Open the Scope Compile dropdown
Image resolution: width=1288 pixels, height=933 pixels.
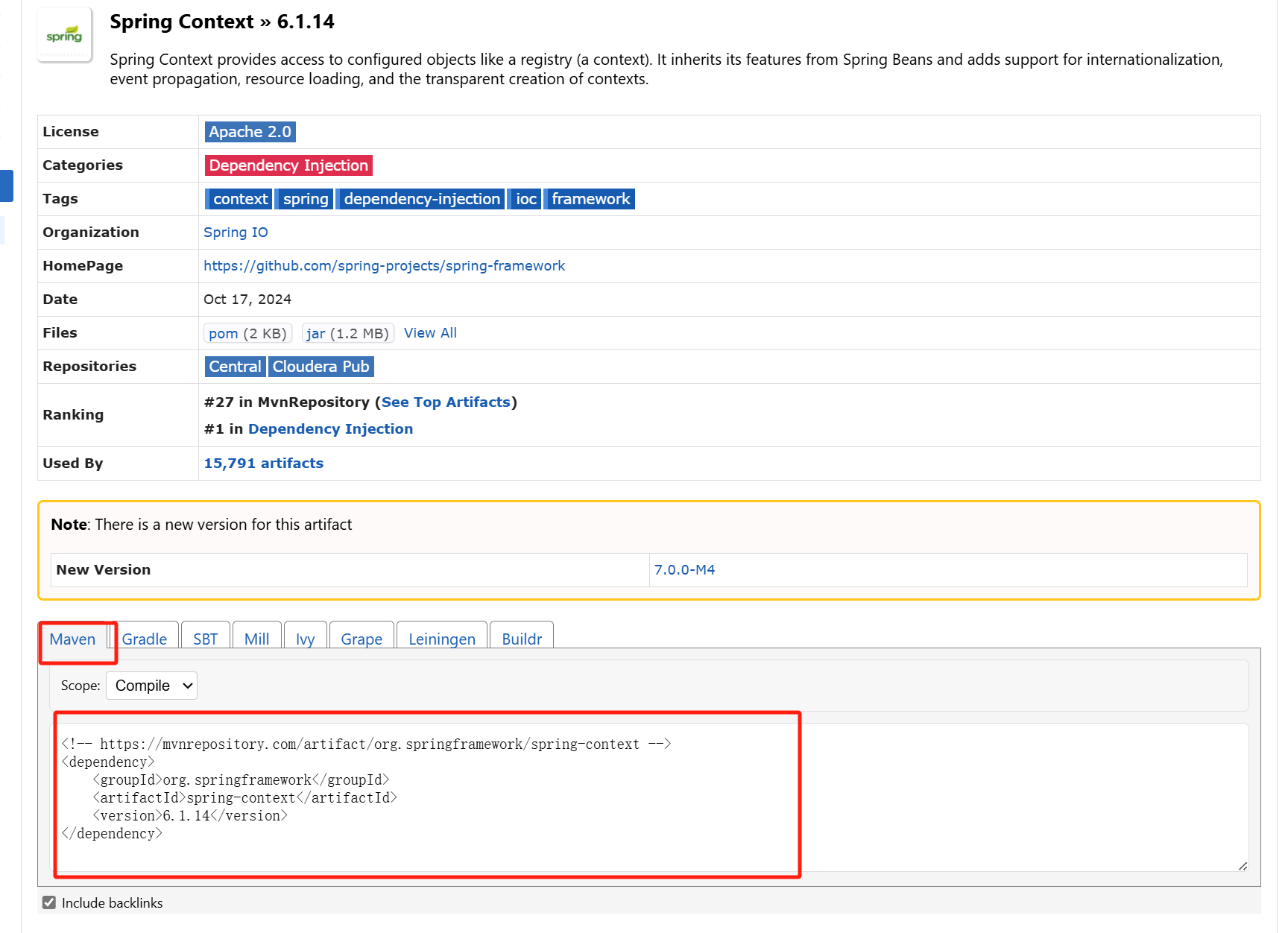151,686
